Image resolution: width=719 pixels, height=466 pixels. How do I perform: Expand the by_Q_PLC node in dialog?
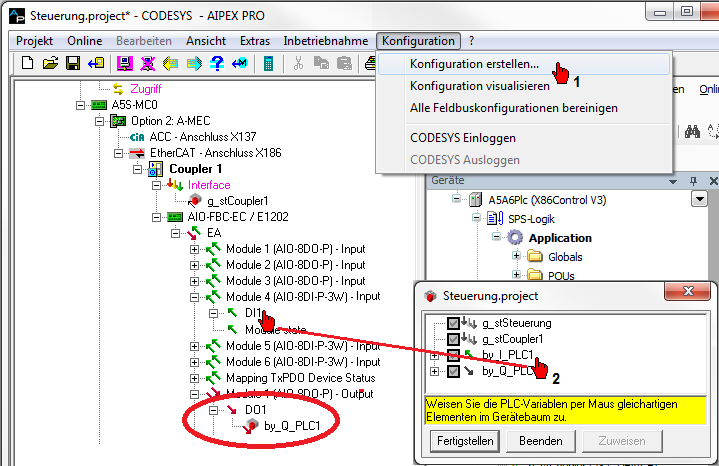435,371
